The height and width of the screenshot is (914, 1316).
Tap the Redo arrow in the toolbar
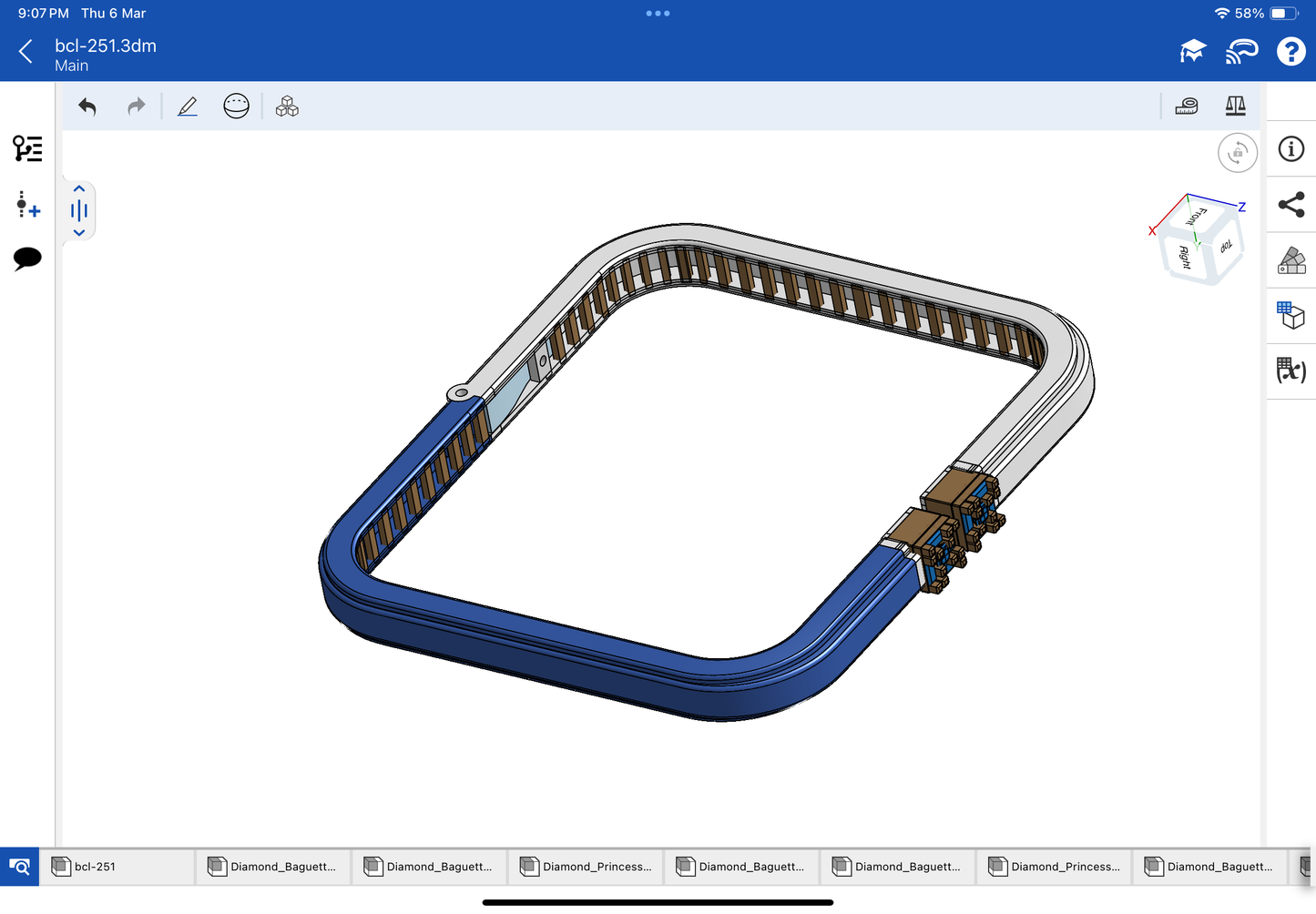pyautogui.click(x=136, y=107)
